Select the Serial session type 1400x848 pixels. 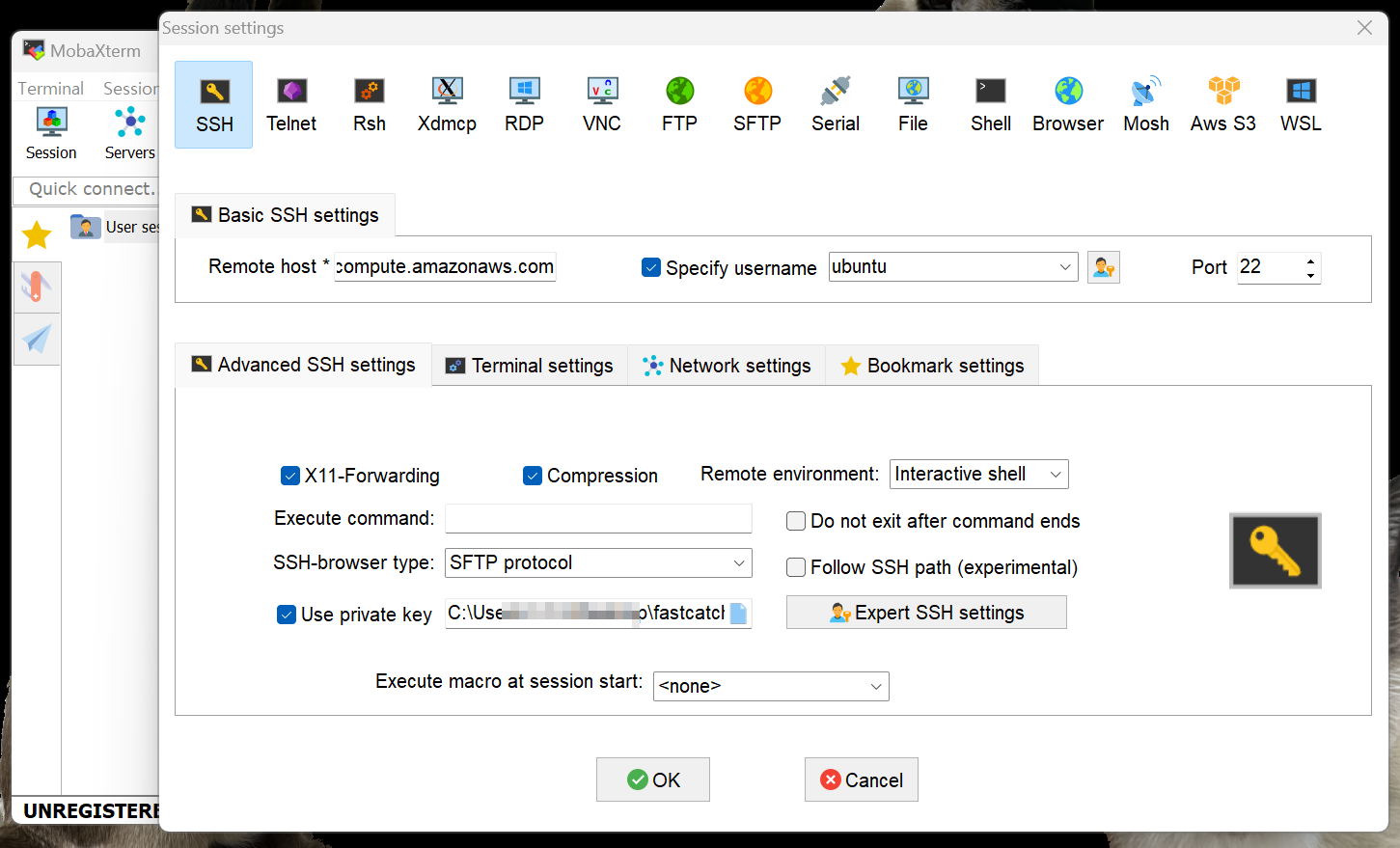(x=836, y=104)
